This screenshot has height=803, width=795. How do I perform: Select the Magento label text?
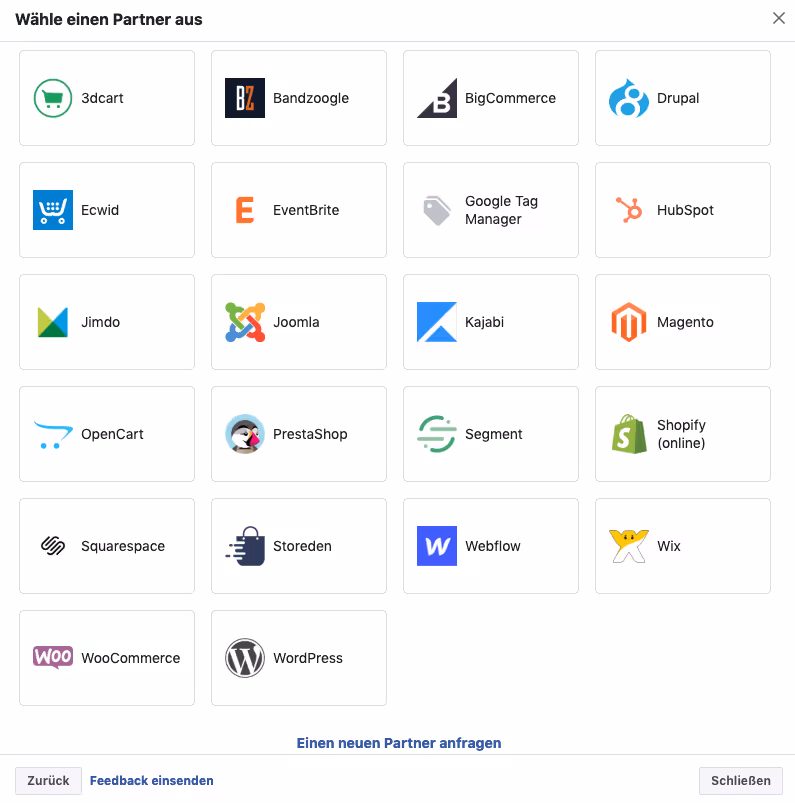click(x=685, y=322)
